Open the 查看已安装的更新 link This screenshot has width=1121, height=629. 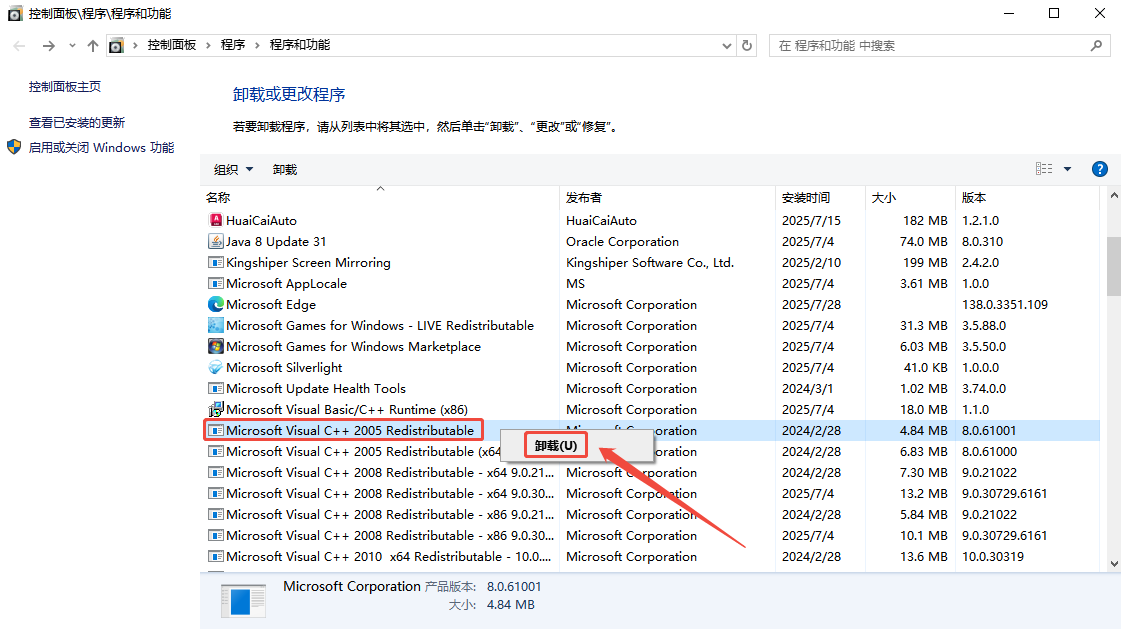coord(76,122)
